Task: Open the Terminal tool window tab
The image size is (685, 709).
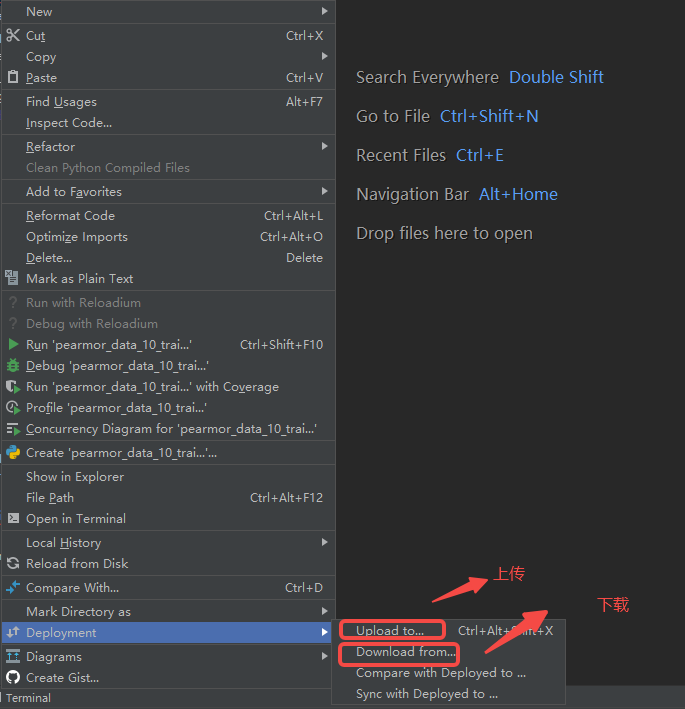Action: (28, 698)
